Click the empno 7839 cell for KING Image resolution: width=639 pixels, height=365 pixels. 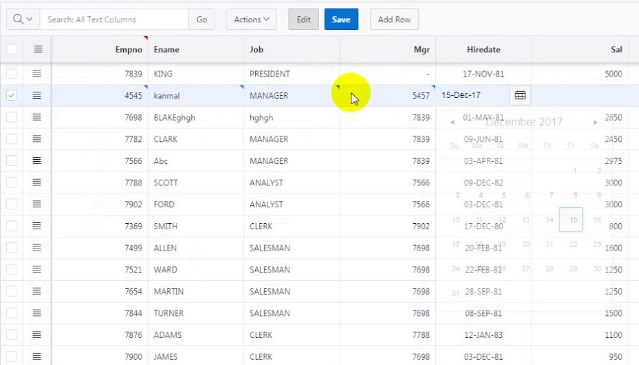100,74
